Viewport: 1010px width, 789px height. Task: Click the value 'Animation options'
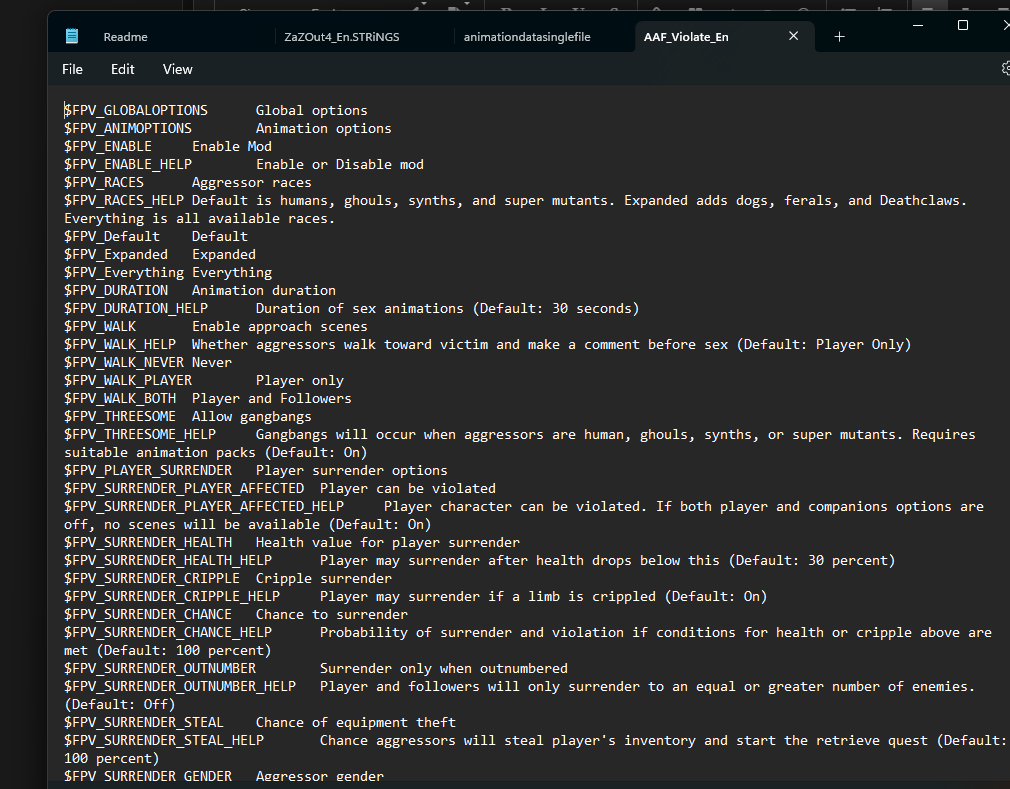click(x=323, y=128)
